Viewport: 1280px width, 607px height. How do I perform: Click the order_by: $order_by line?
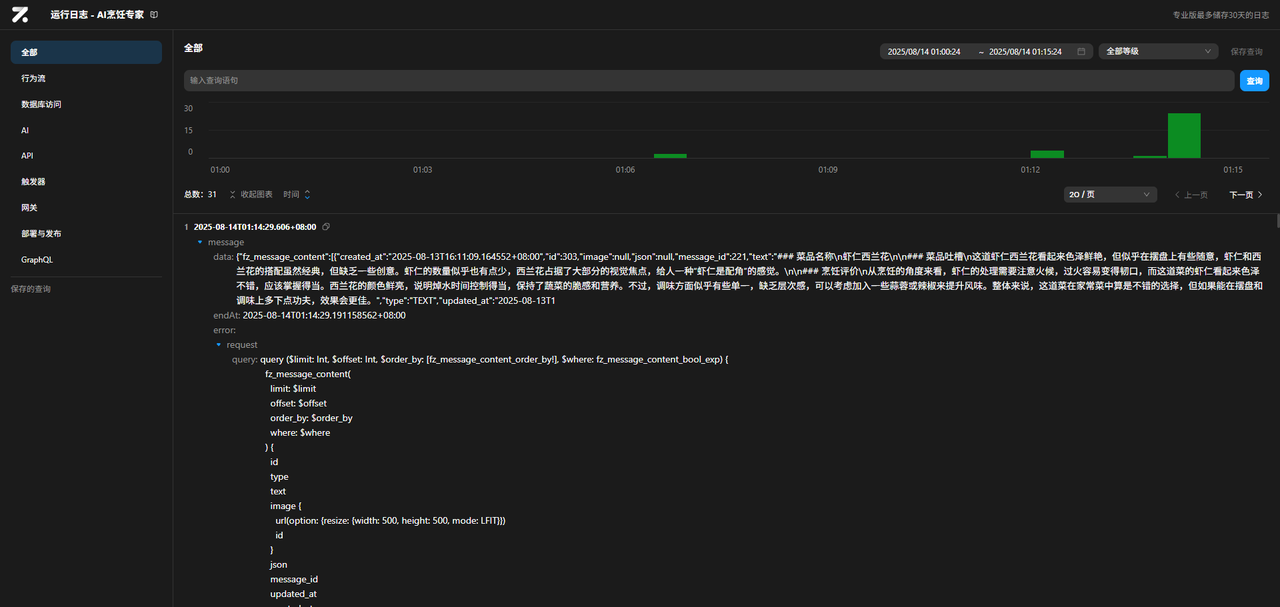point(311,418)
